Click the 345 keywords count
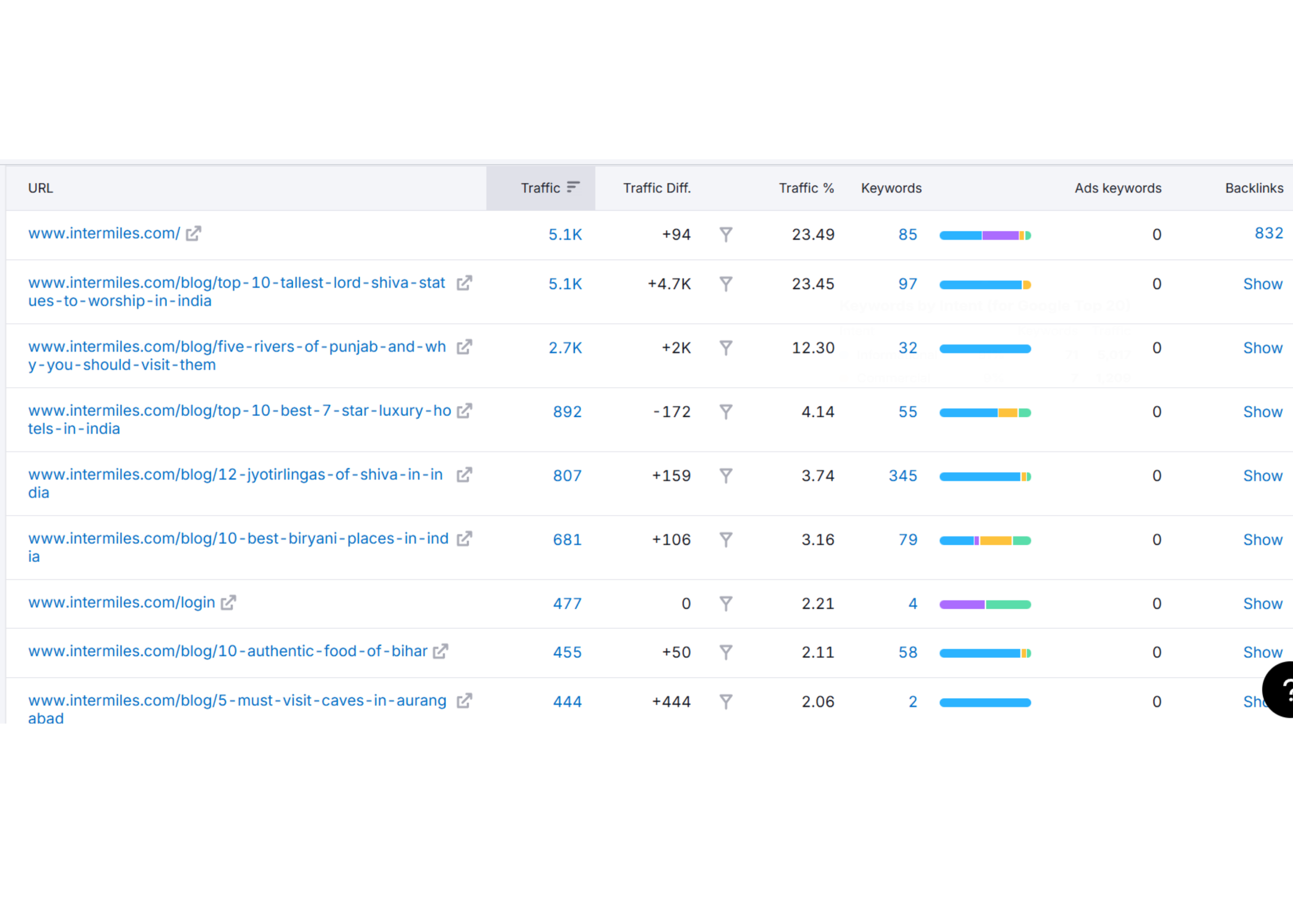The height and width of the screenshot is (924, 1293). (903, 476)
